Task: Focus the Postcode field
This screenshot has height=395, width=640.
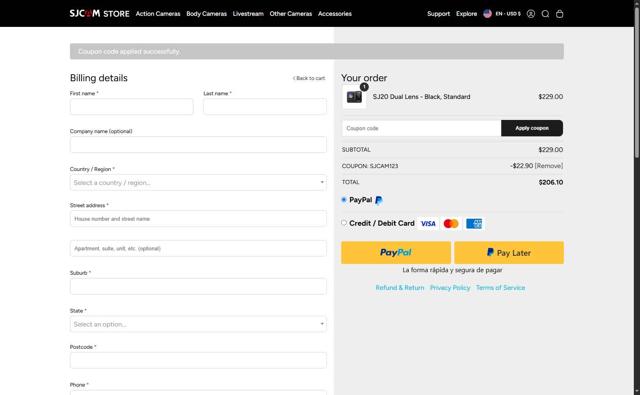Action: [x=198, y=360]
